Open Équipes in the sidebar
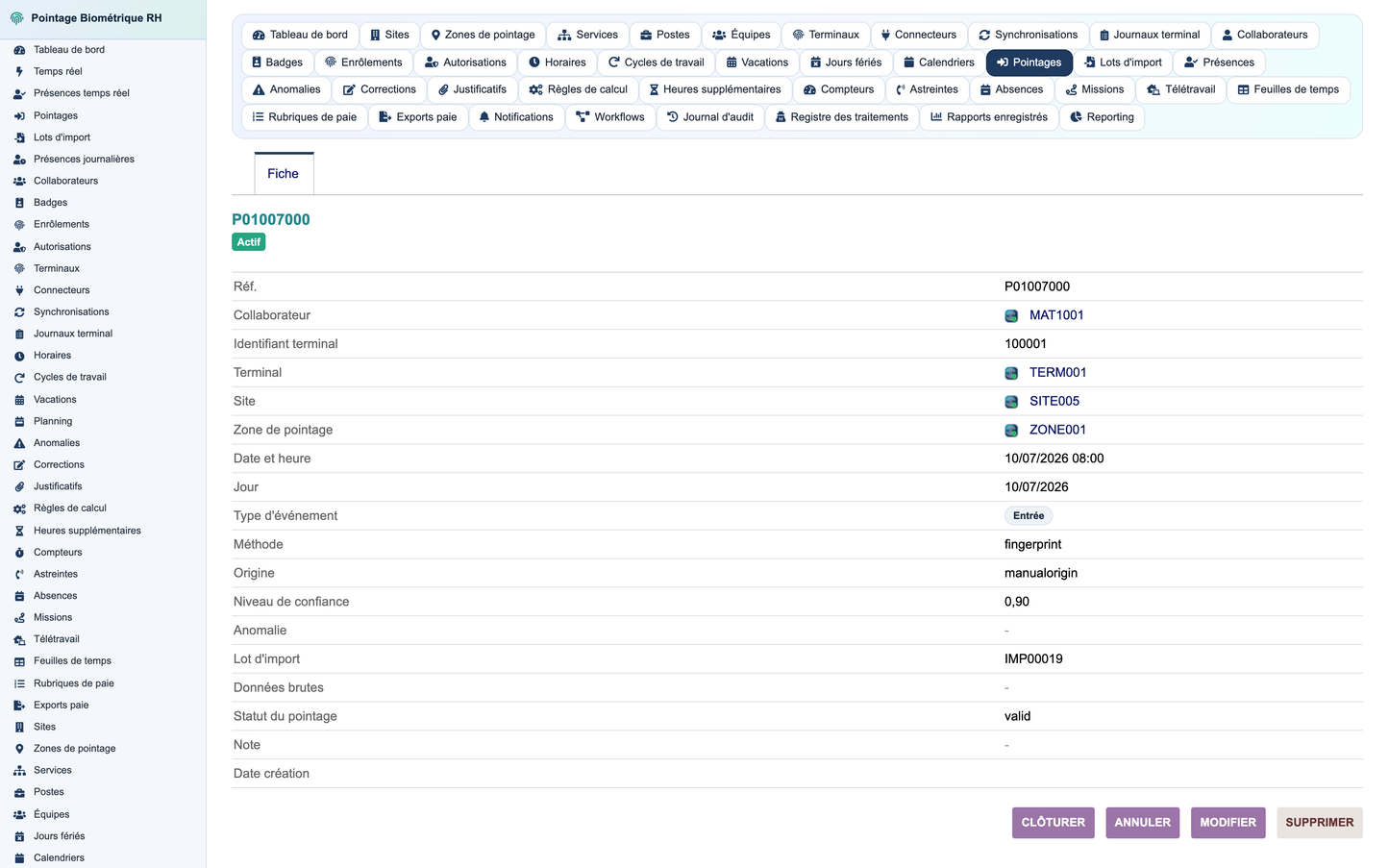The height and width of the screenshot is (868, 1389). click(52, 814)
